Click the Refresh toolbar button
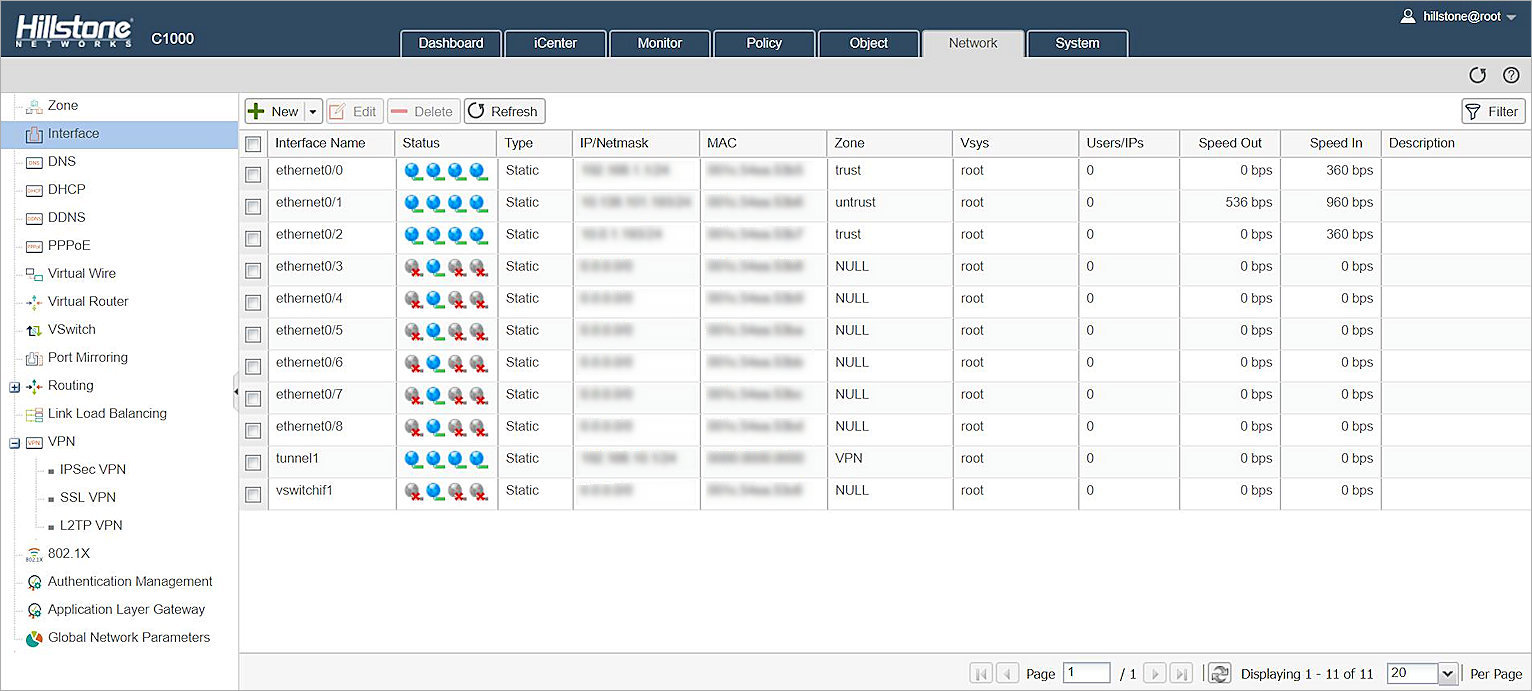The height and width of the screenshot is (691, 1532). [x=504, y=112]
